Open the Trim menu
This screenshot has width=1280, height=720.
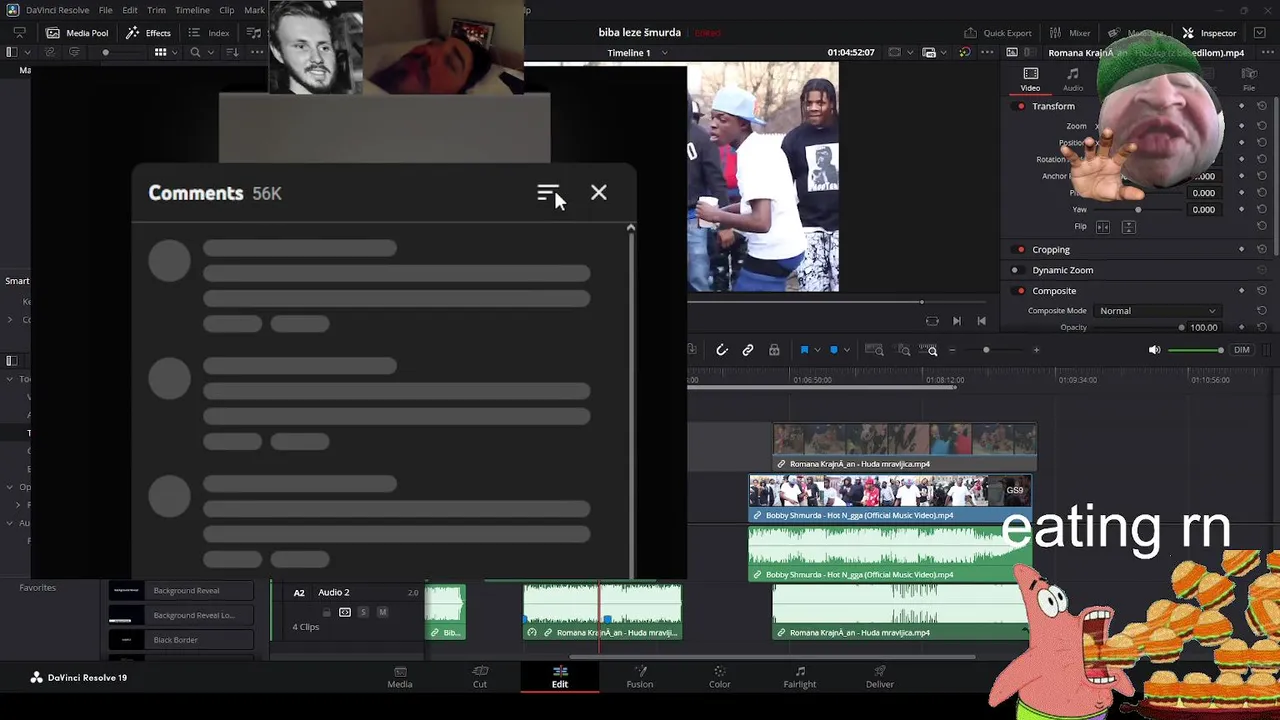click(x=156, y=10)
